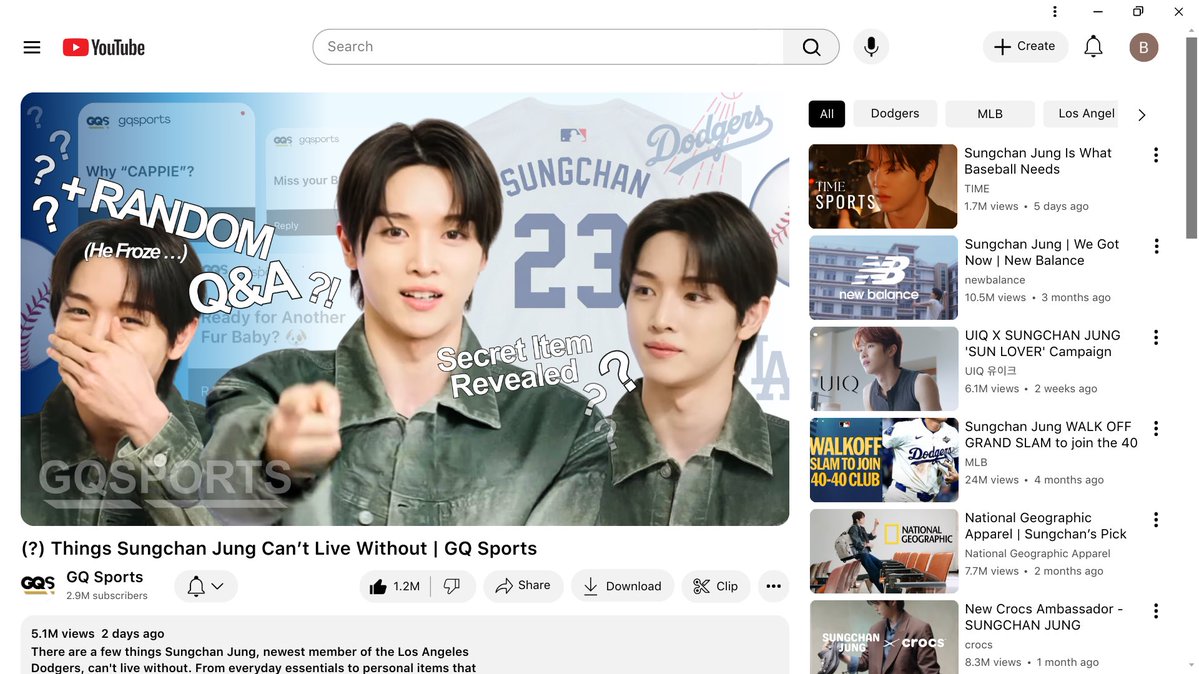
Task: Click National Geographic Apparel channel name
Action: click(x=1037, y=553)
